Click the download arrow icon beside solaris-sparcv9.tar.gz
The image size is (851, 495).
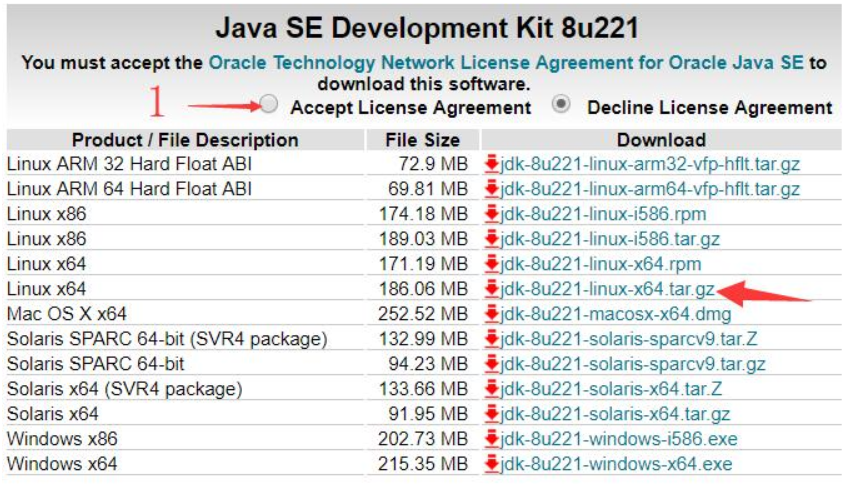pos(492,363)
